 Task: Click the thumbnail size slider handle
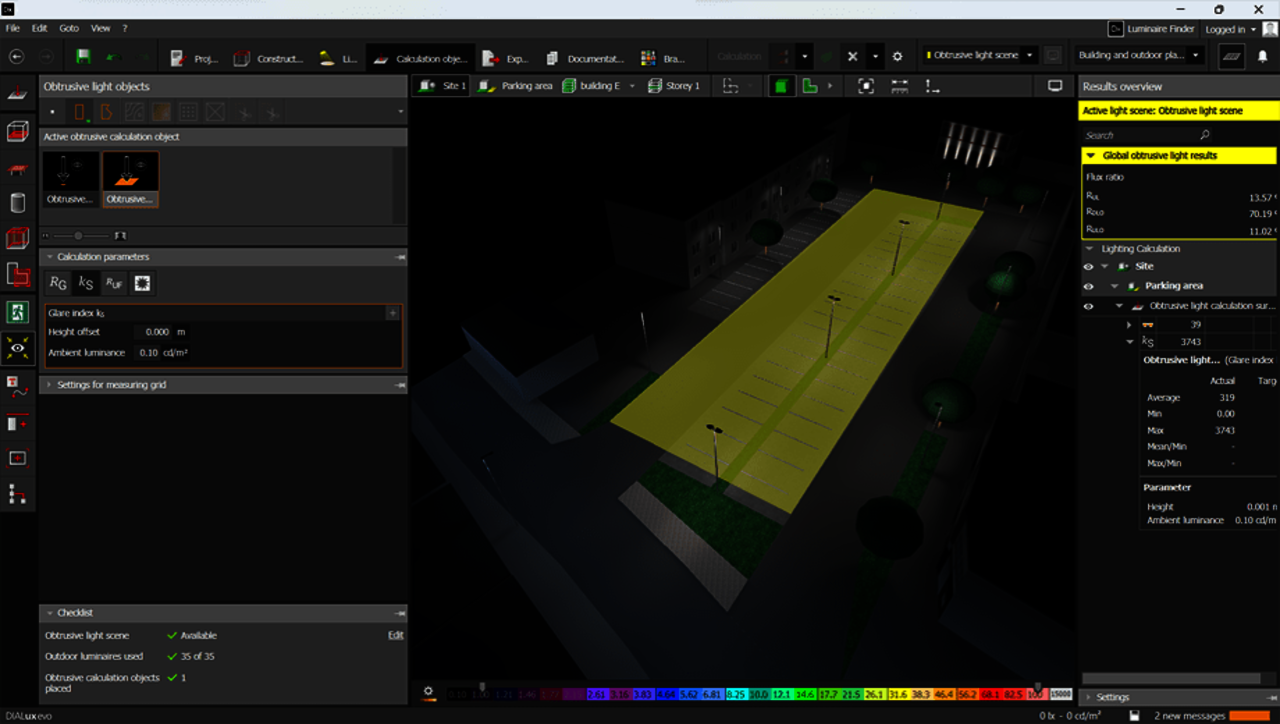[78, 236]
